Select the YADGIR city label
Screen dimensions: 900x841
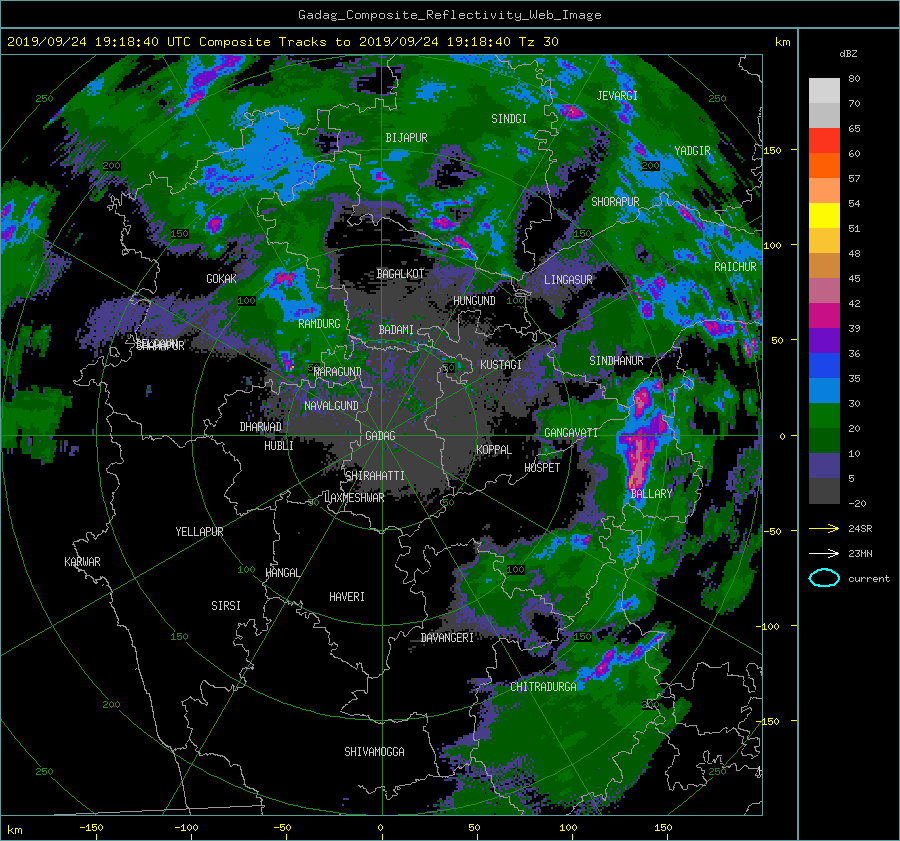[692, 150]
